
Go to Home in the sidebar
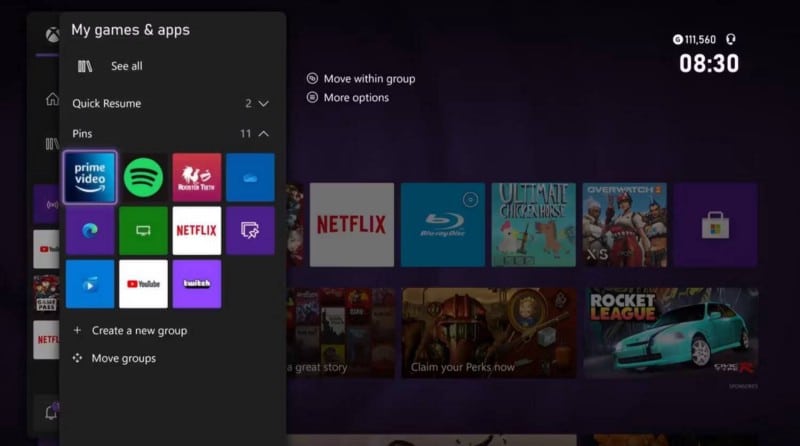[x=52, y=99]
